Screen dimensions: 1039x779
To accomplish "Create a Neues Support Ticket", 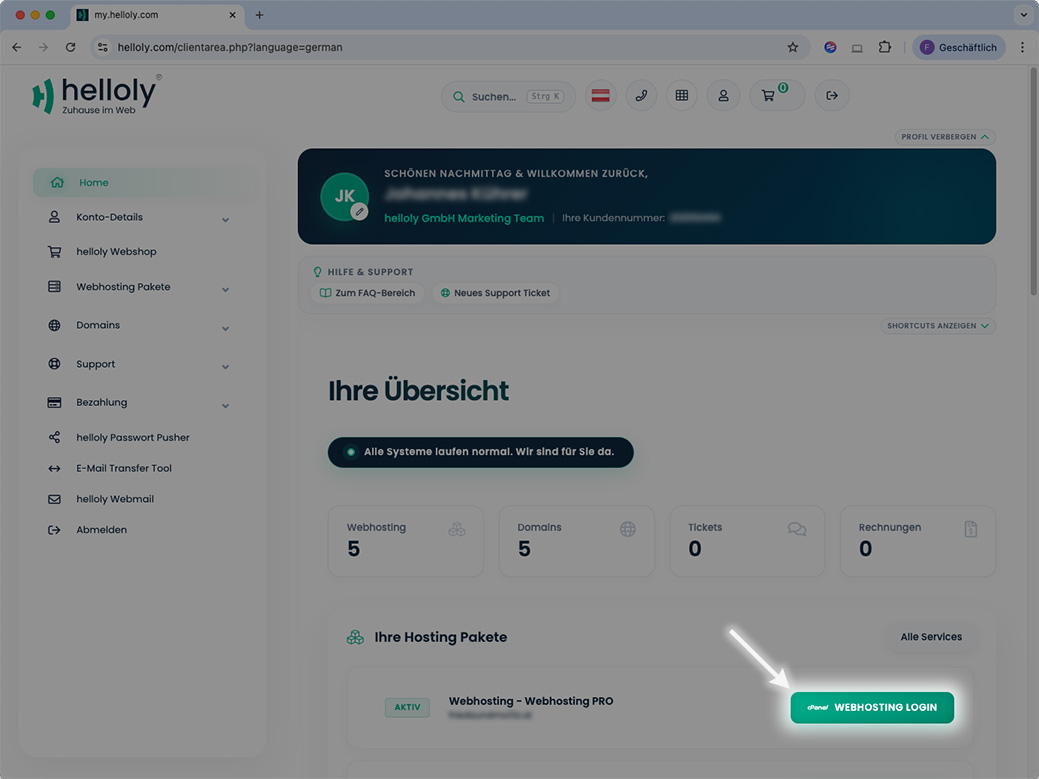I will point(495,293).
